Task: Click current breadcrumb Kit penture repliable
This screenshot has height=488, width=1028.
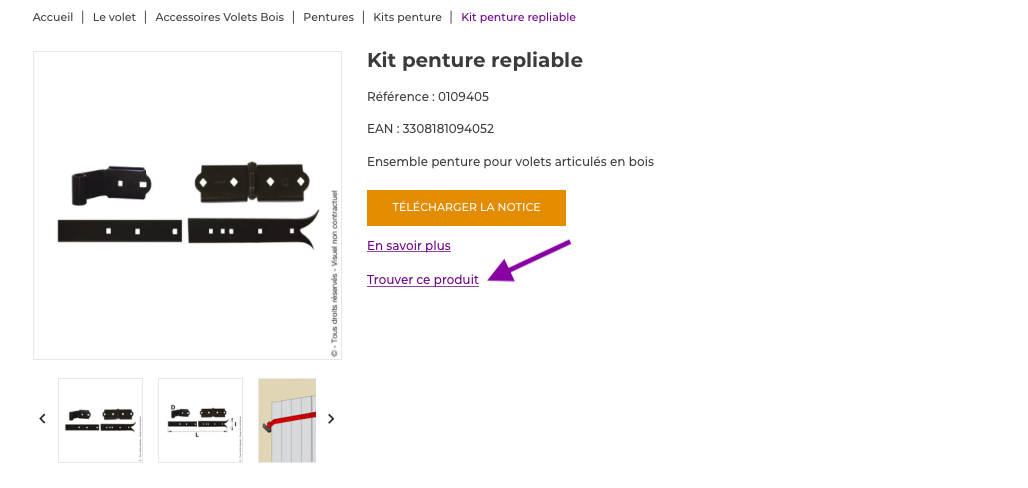Action: point(518,17)
